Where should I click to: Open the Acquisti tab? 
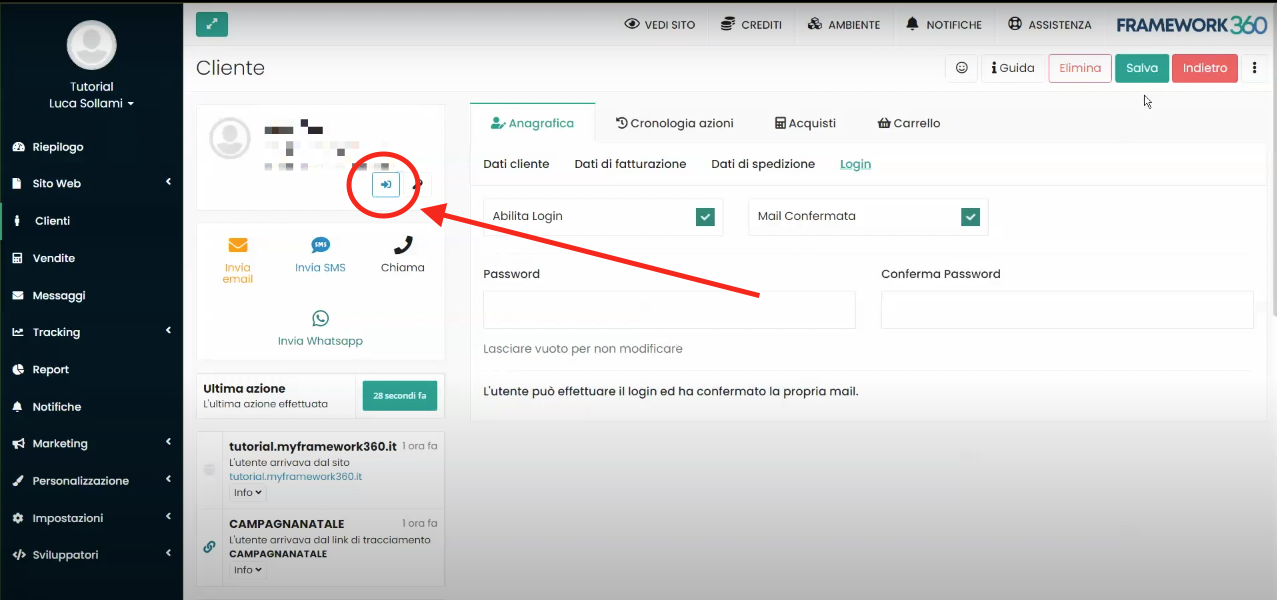click(805, 123)
